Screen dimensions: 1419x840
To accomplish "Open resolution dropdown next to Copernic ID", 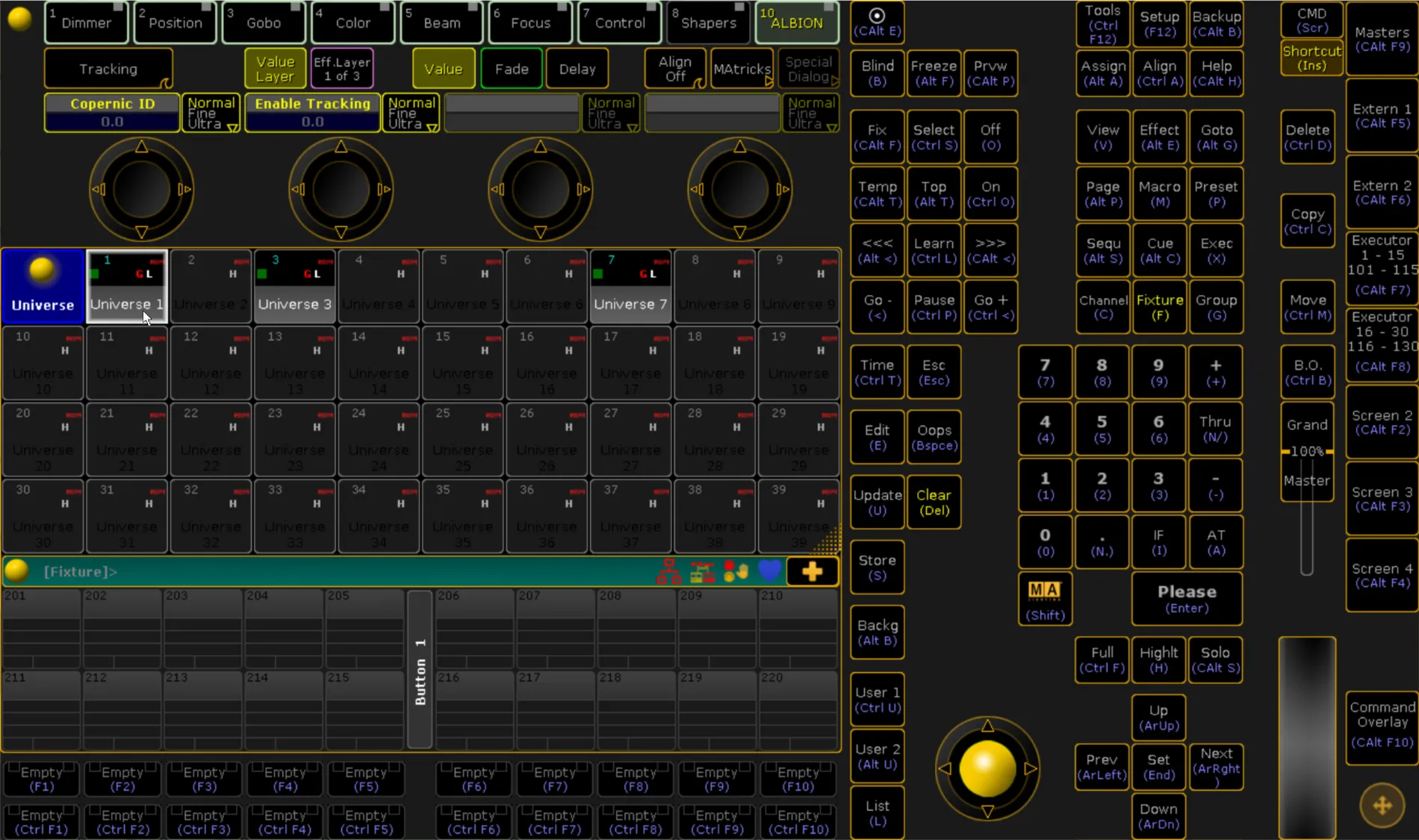I will point(211,113).
